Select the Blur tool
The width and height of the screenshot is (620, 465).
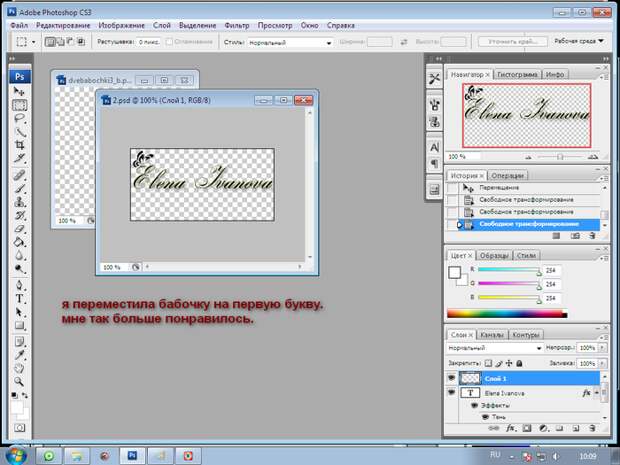[19, 255]
